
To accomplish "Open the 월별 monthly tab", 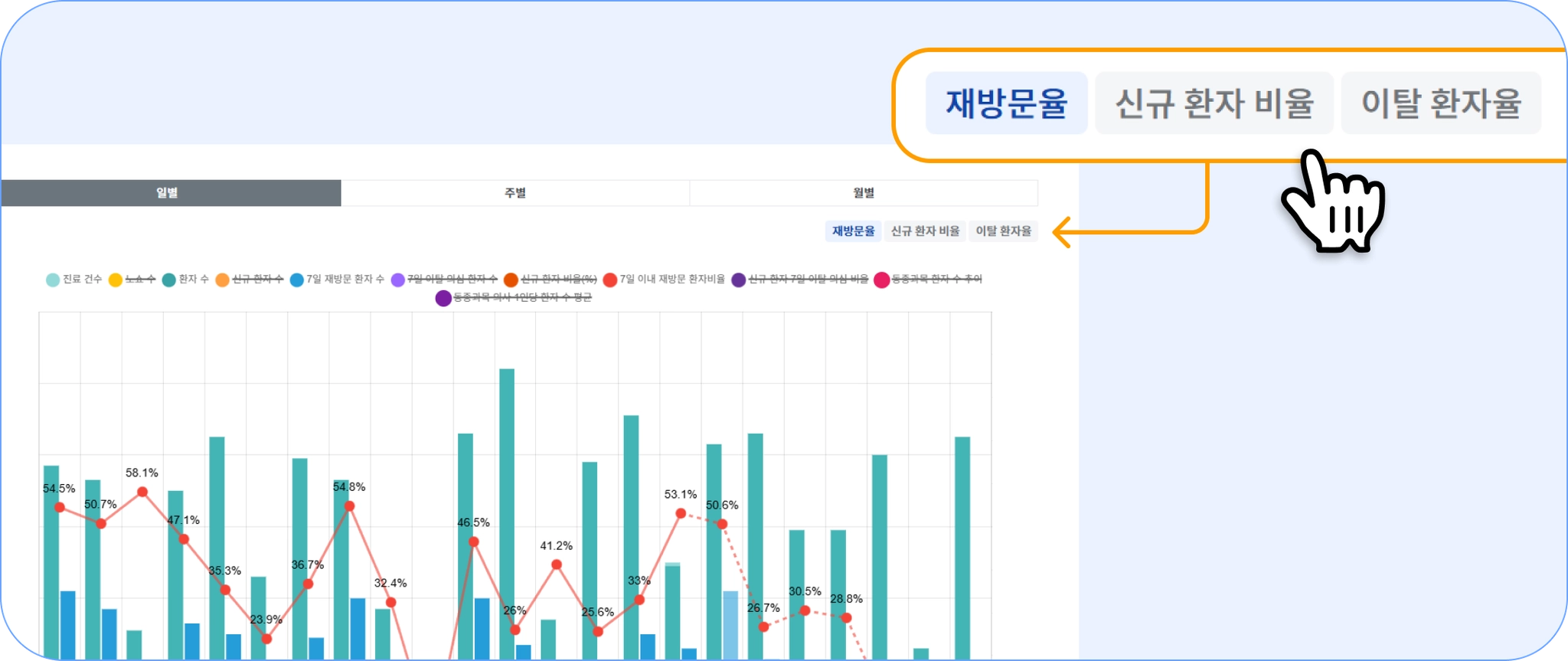I will click(x=864, y=193).
